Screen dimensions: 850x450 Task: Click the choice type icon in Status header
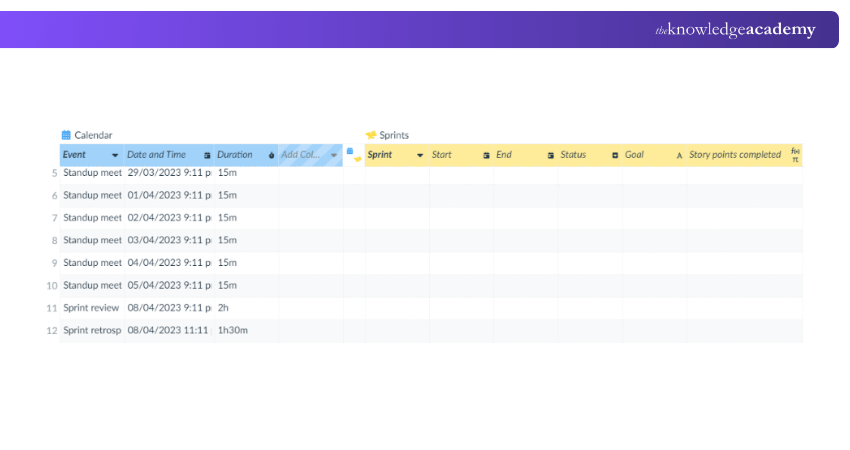point(615,156)
